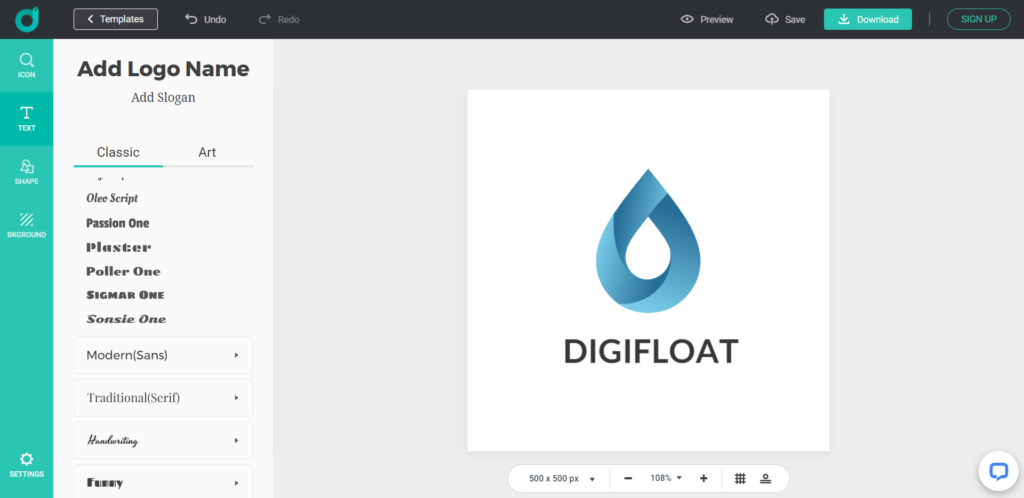Toggle the canvas grid display

740,478
